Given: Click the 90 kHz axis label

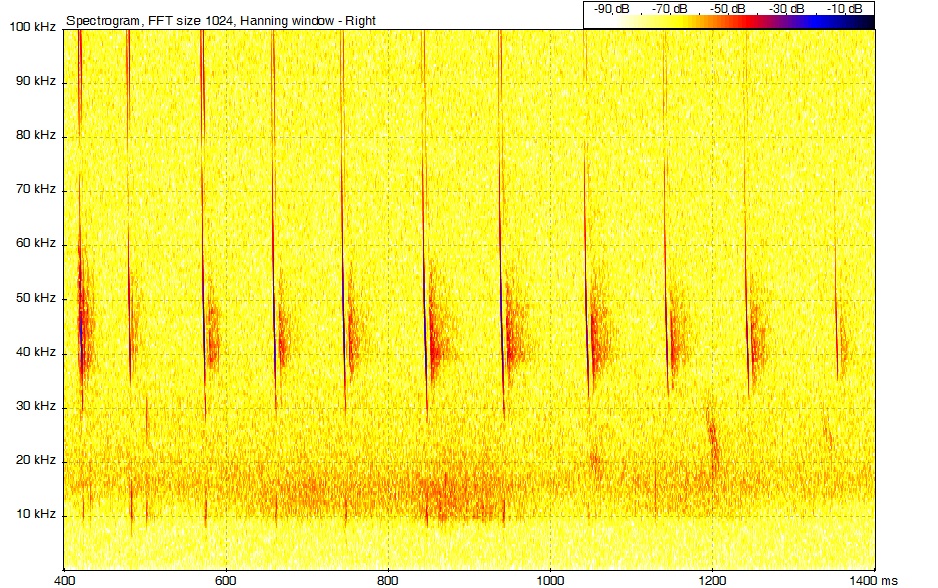Looking at the screenshot, I should click(x=36, y=81).
